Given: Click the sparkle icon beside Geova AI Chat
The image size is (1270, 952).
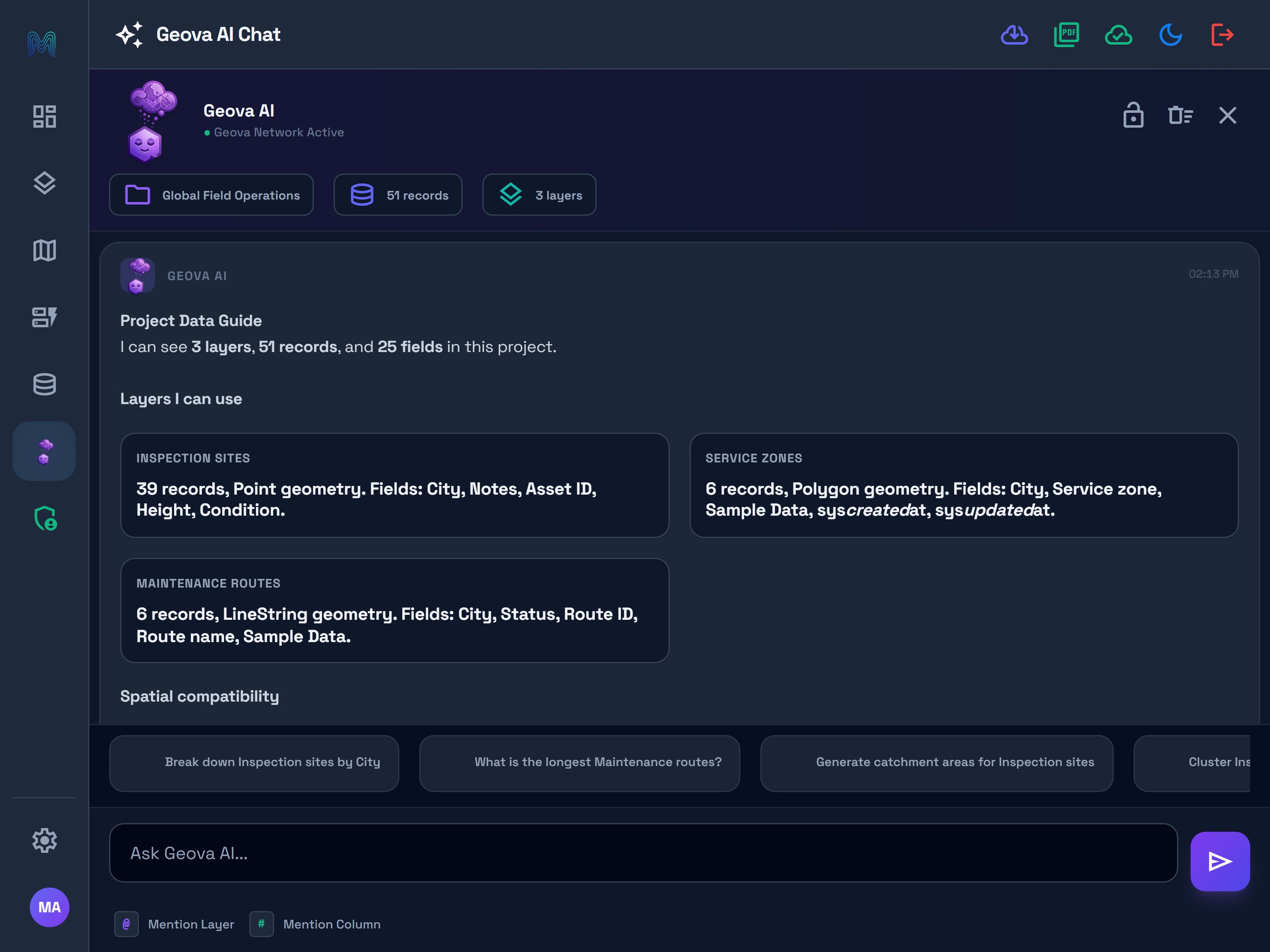Looking at the screenshot, I should pyautogui.click(x=129, y=35).
